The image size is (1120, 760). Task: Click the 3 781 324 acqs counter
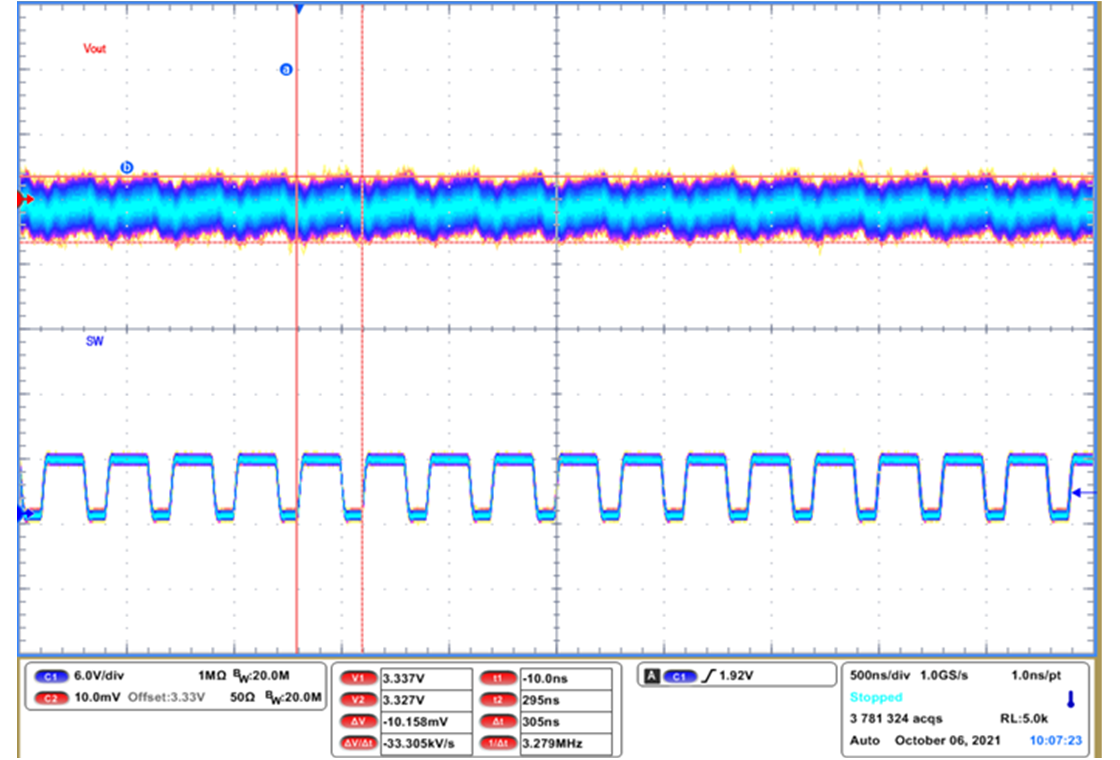896,718
